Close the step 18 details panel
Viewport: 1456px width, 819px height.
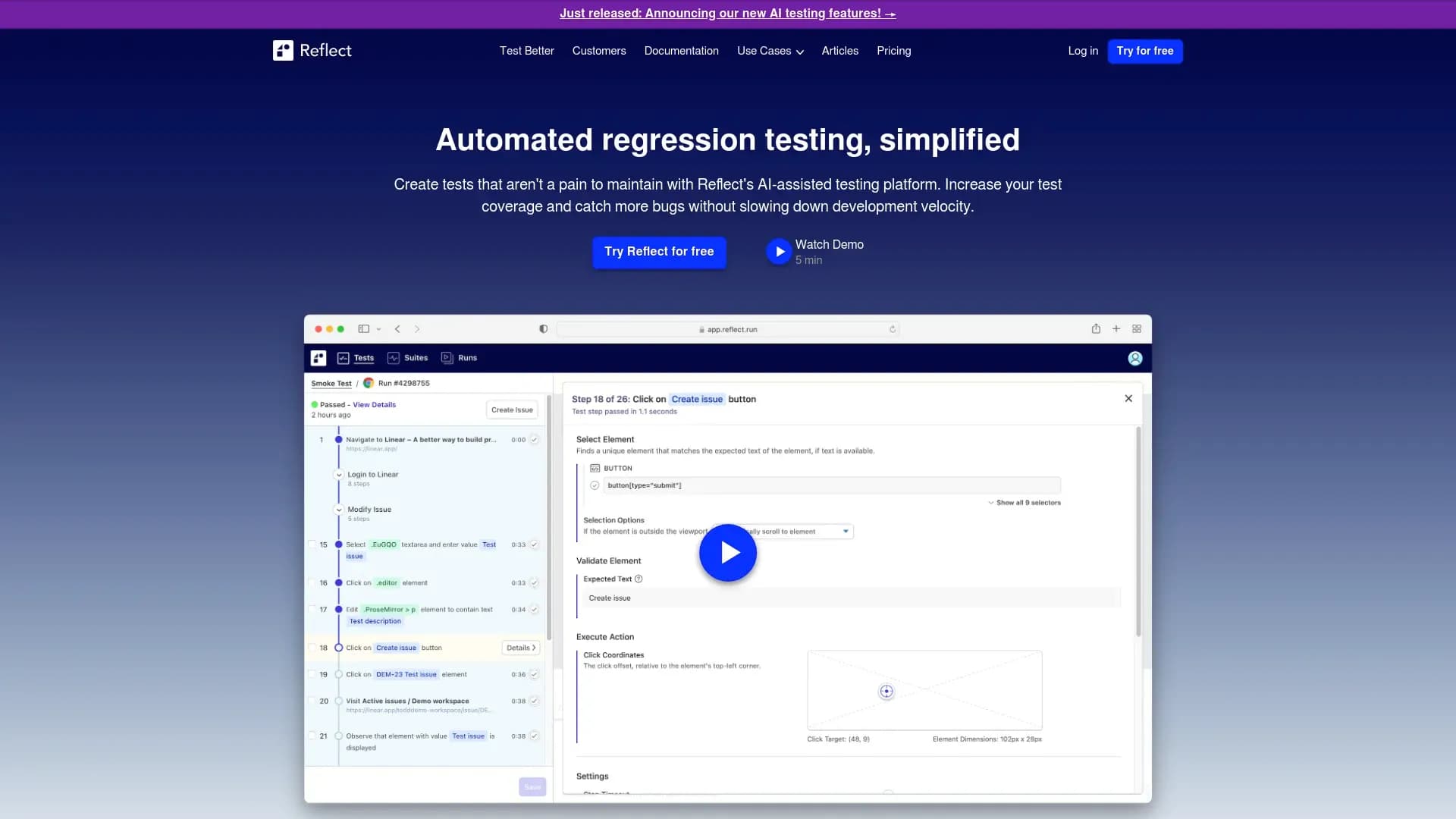click(x=1128, y=399)
